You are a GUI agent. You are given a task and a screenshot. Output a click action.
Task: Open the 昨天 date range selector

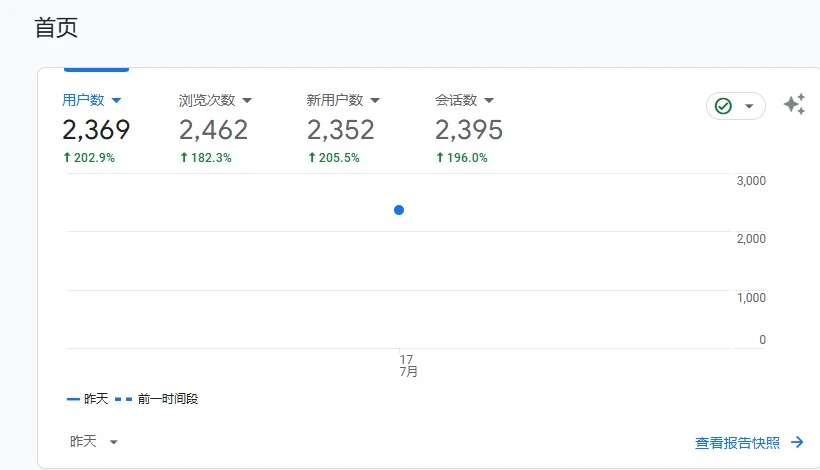click(x=94, y=442)
